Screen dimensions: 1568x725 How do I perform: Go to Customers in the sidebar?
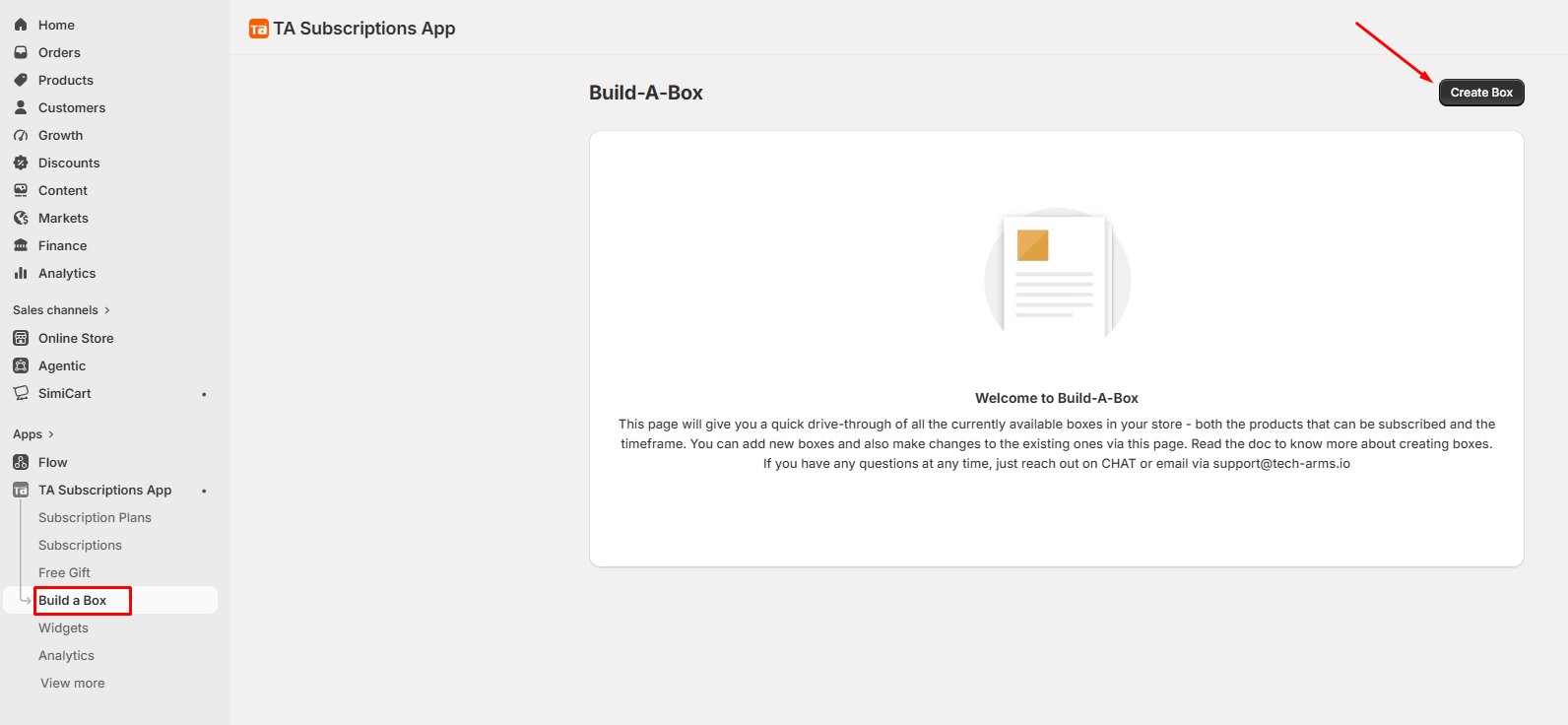[x=72, y=107]
